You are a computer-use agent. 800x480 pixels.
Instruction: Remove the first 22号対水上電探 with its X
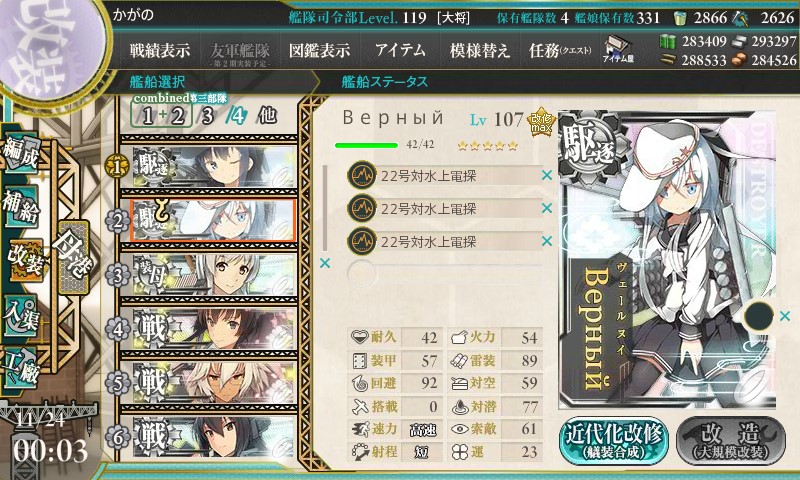point(546,175)
